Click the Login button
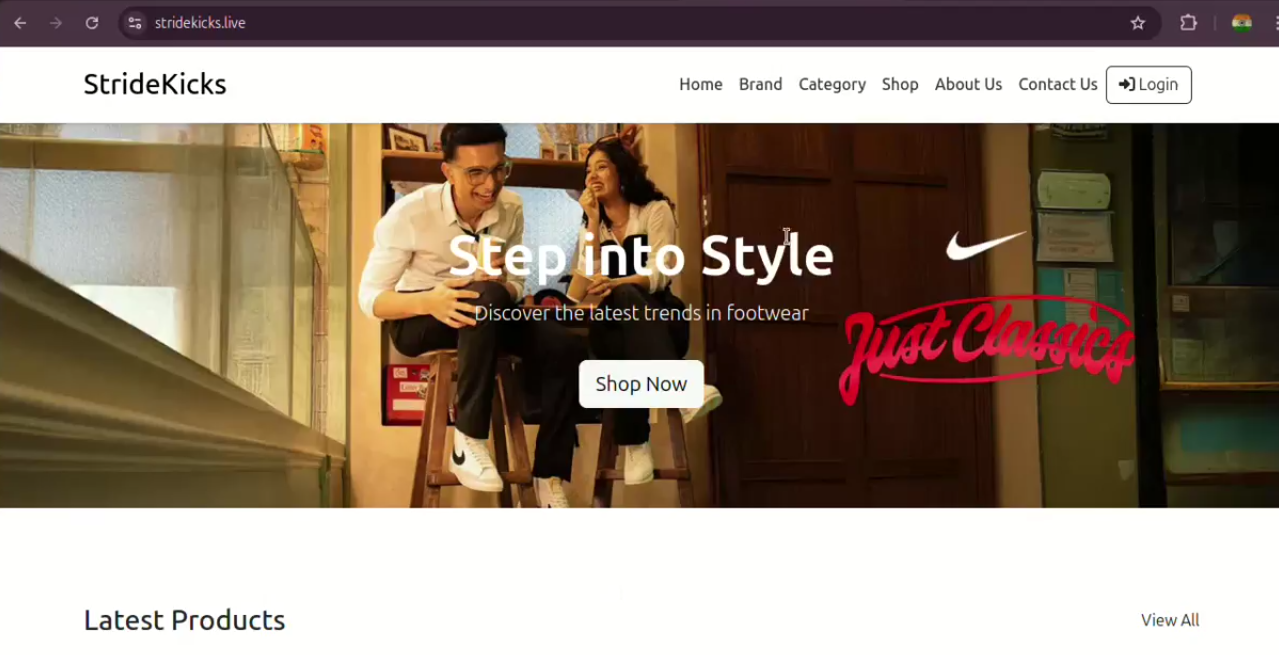 pos(1149,85)
